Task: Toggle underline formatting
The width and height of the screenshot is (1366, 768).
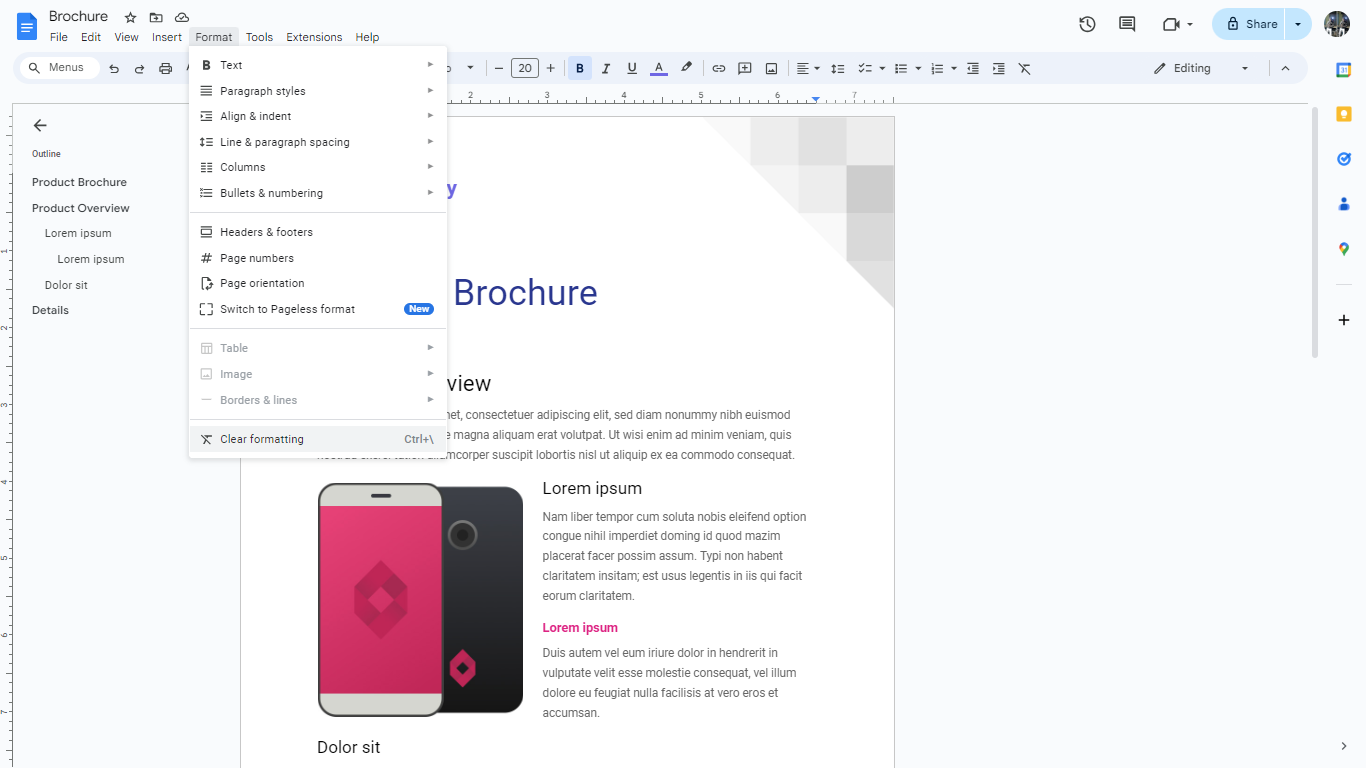Action: pos(632,68)
